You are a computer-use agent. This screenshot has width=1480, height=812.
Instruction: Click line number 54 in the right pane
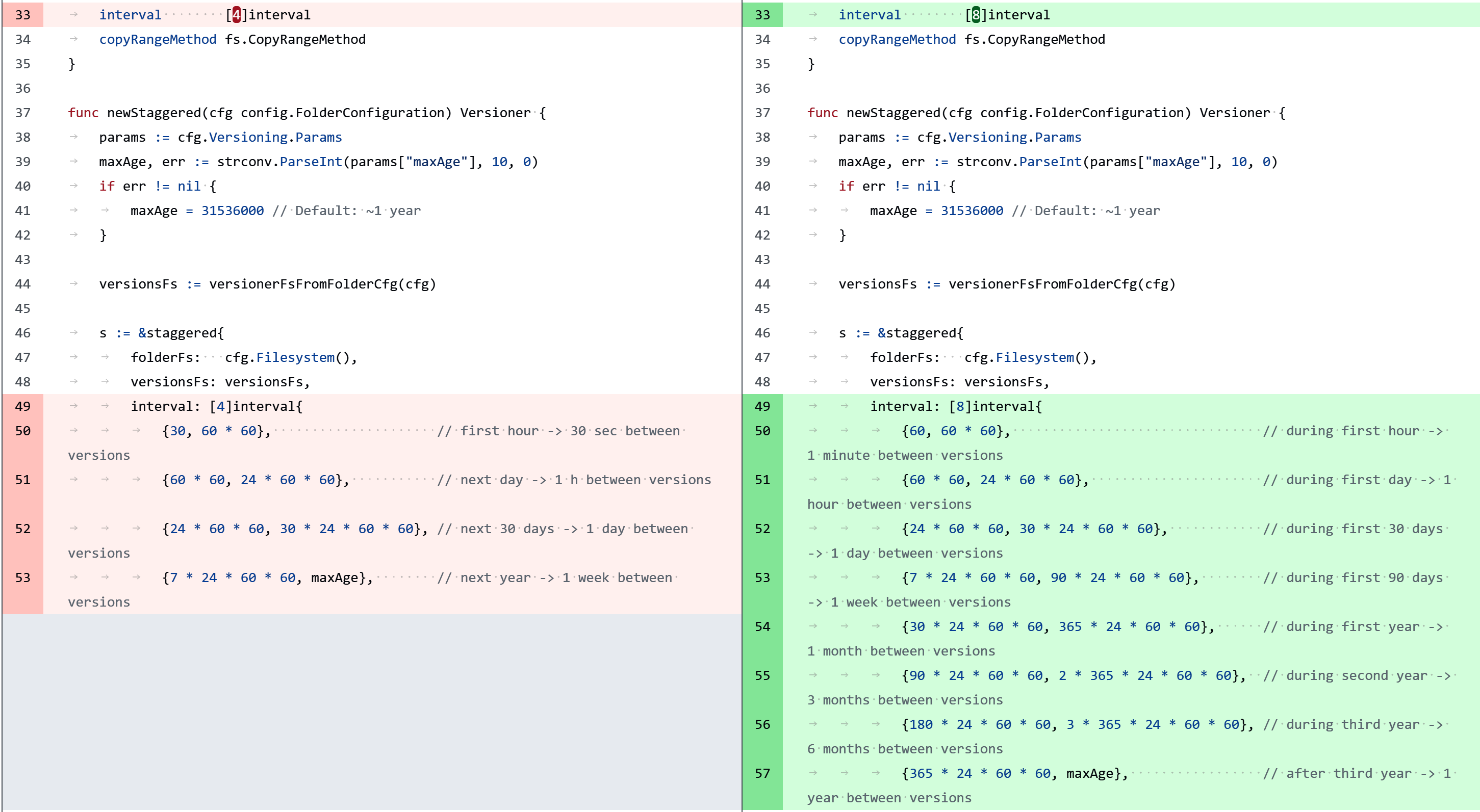tap(762, 626)
